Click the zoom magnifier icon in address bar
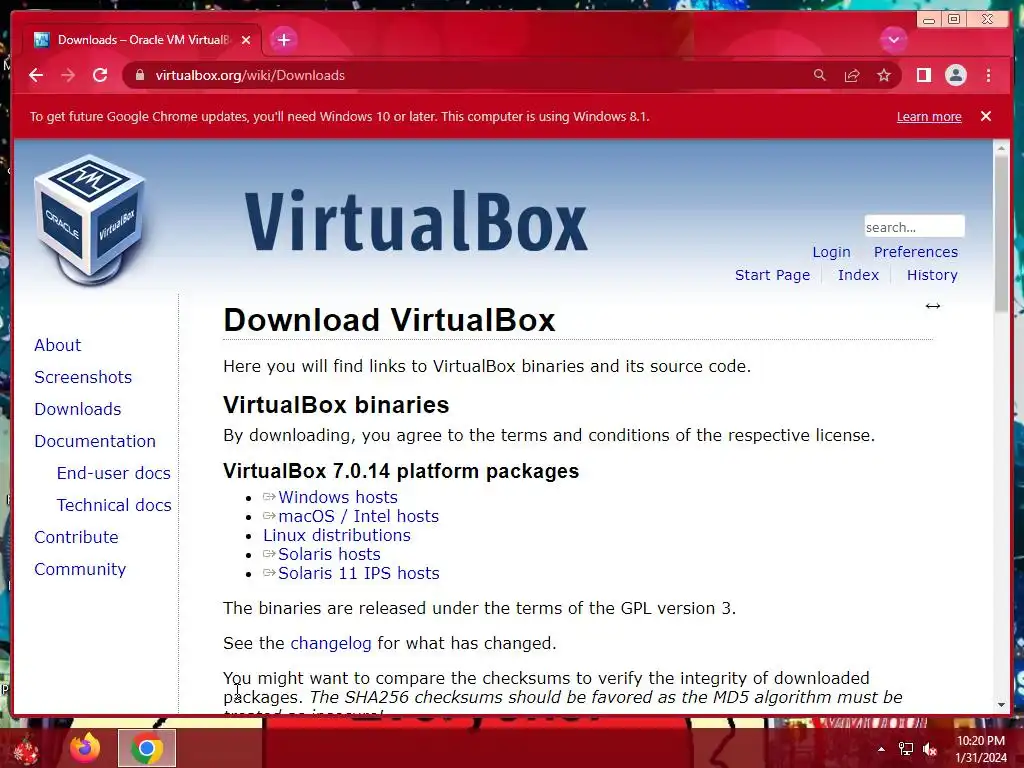 click(820, 75)
